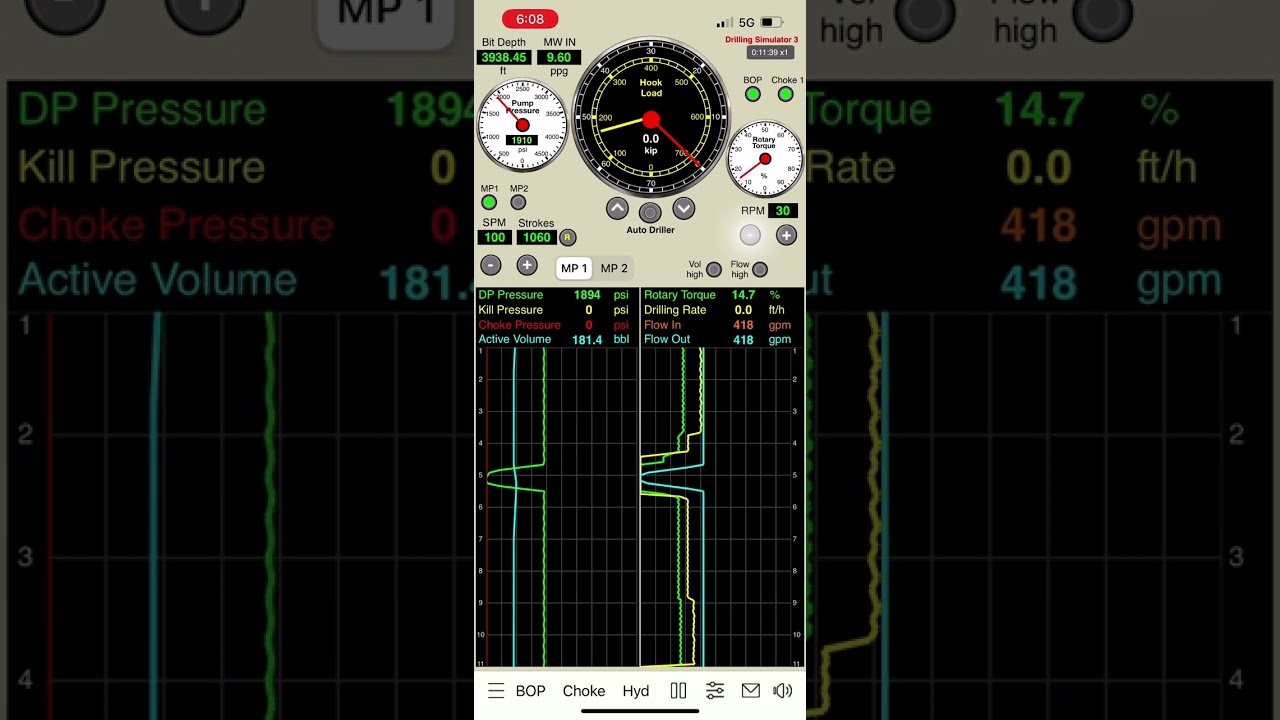Image resolution: width=1280 pixels, height=720 pixels.
Task: Click the Strokes value 1060
Action: 537,237
